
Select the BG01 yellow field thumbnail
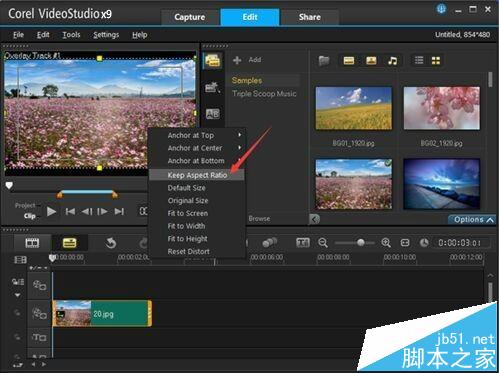354,108
